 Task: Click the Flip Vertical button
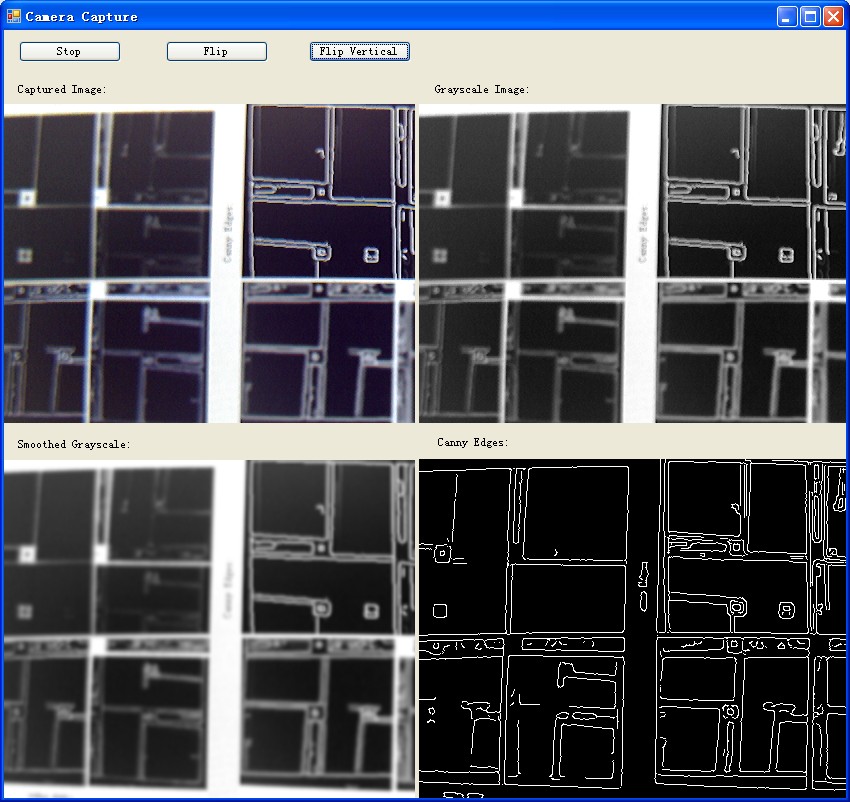click(359, 51)
